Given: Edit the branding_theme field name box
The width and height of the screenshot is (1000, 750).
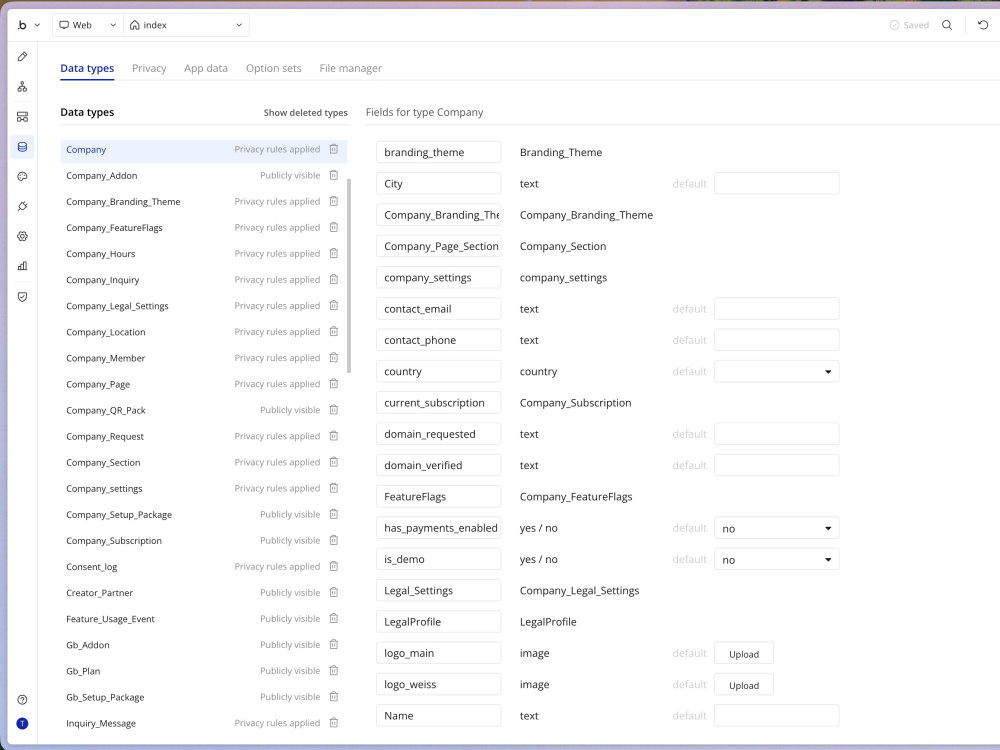Looking at the screenshot, I should point(438,152).
